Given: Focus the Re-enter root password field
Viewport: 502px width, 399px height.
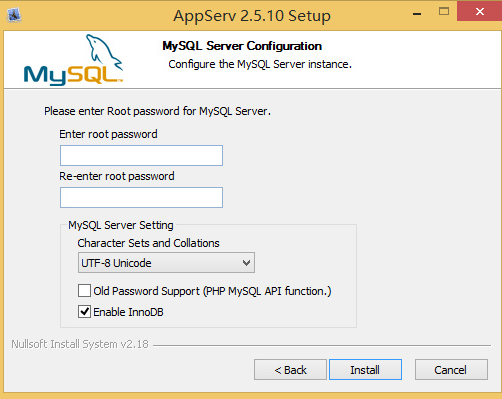Looking at the screenshot, I should point(141,197).
